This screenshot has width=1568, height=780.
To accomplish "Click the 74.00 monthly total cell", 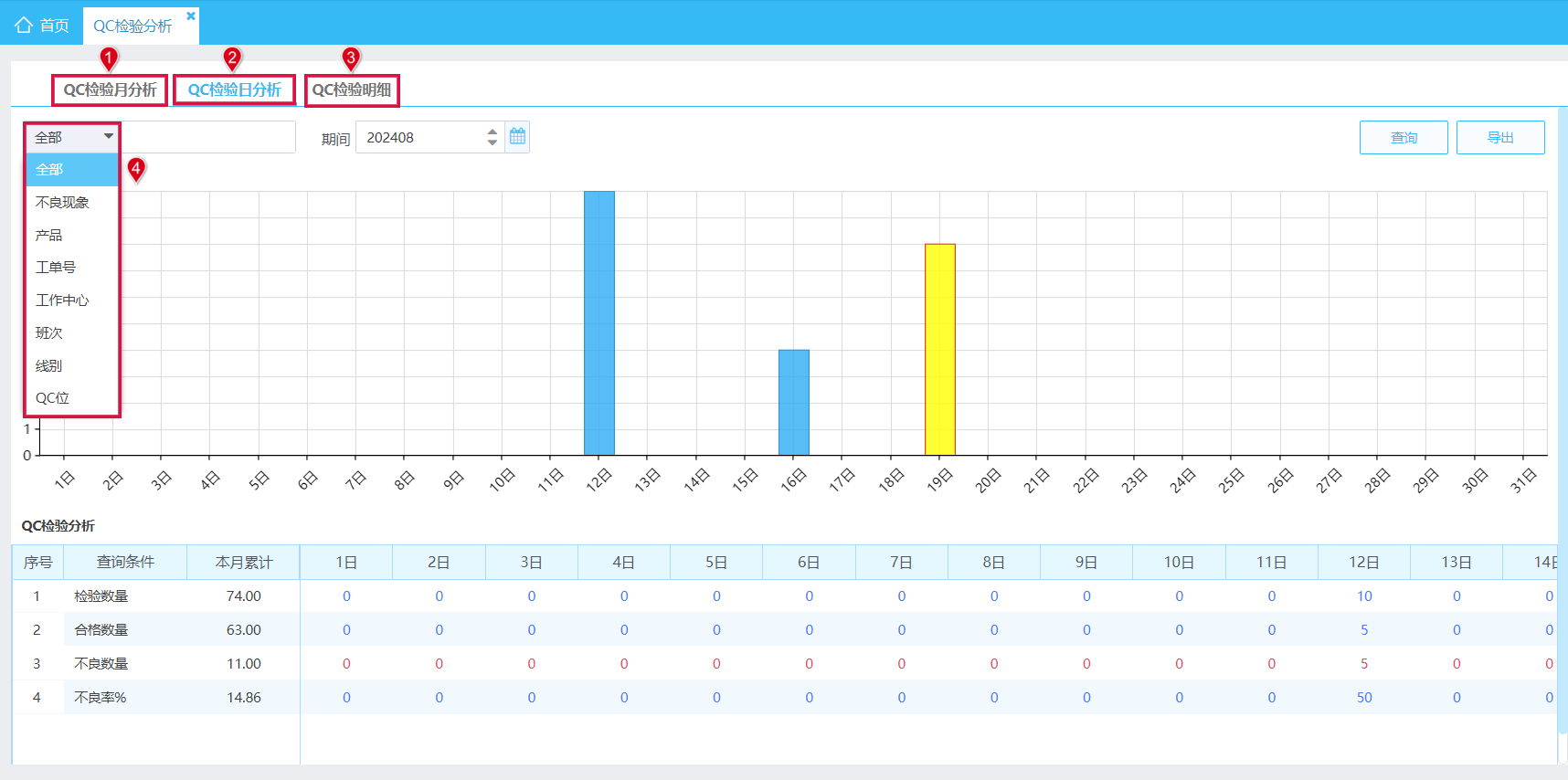I will point(244,596).
